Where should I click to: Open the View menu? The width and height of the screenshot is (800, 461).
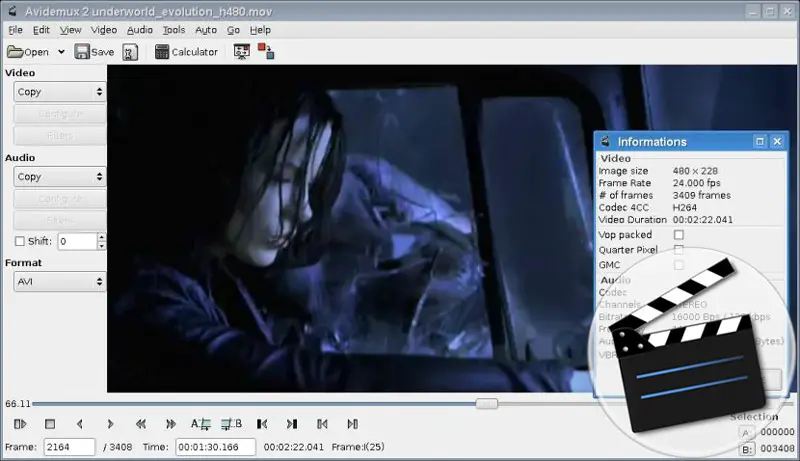coord(70,30)
